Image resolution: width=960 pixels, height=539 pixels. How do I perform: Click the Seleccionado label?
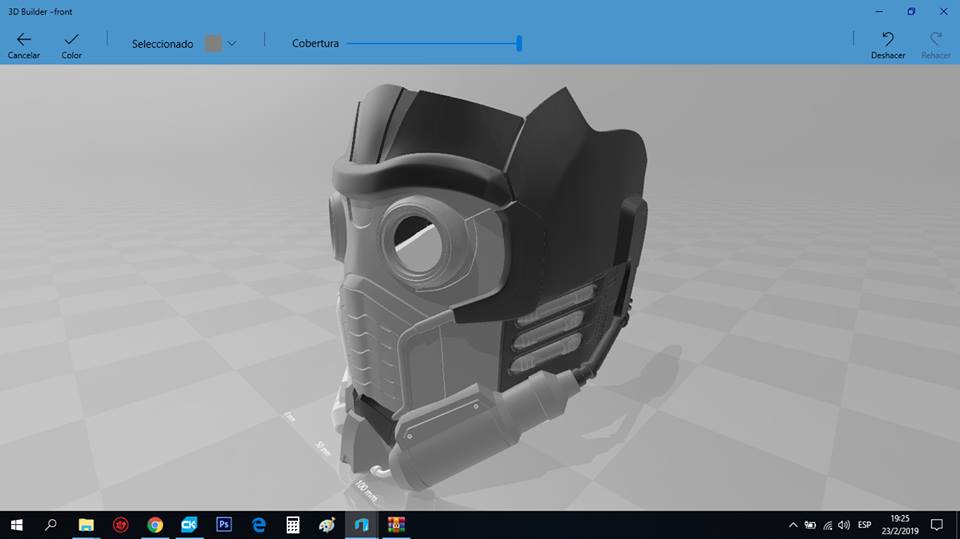pyautogui.click(x=162, y=44)
